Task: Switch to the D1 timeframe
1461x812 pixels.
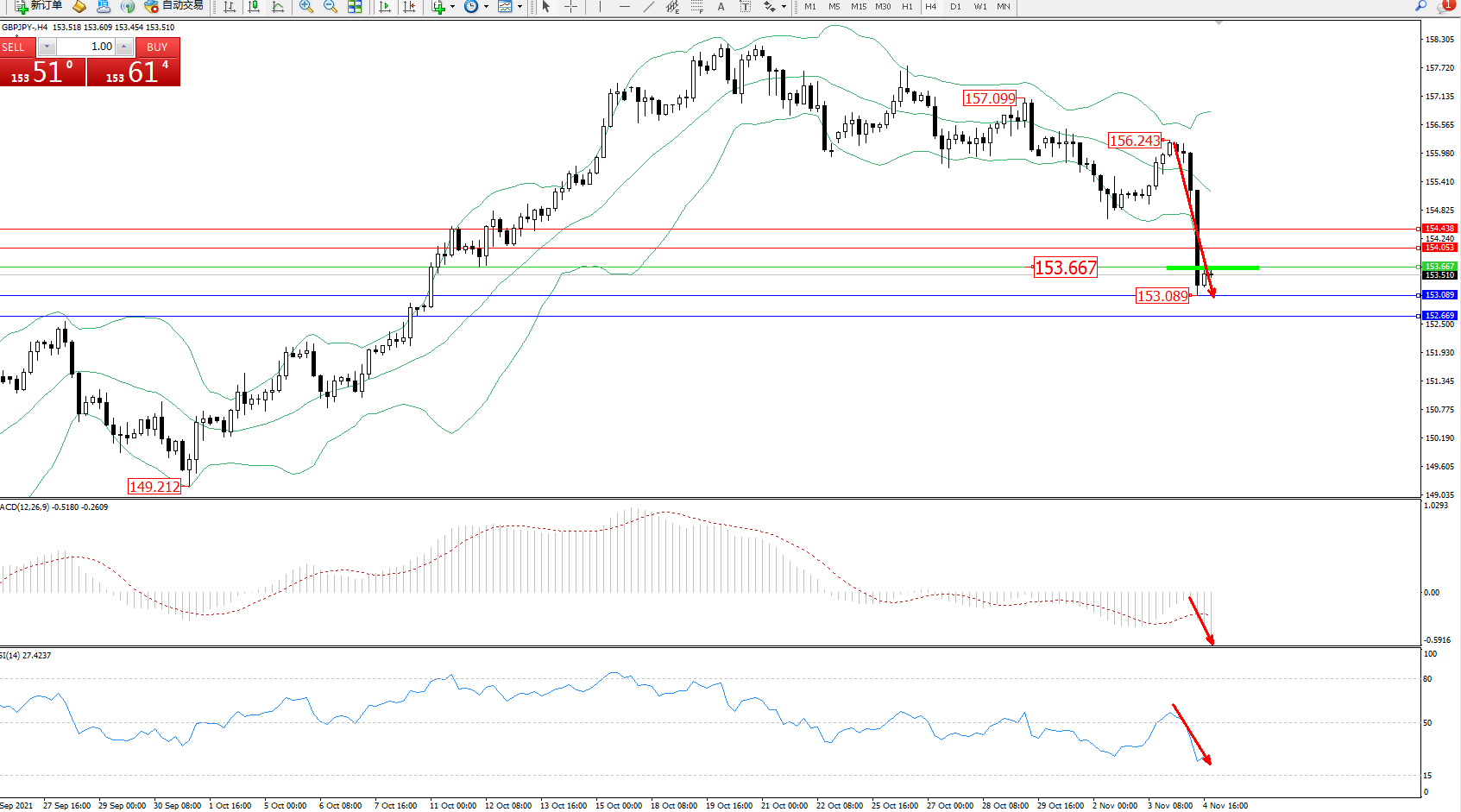Action: click(x=955, y=7)
